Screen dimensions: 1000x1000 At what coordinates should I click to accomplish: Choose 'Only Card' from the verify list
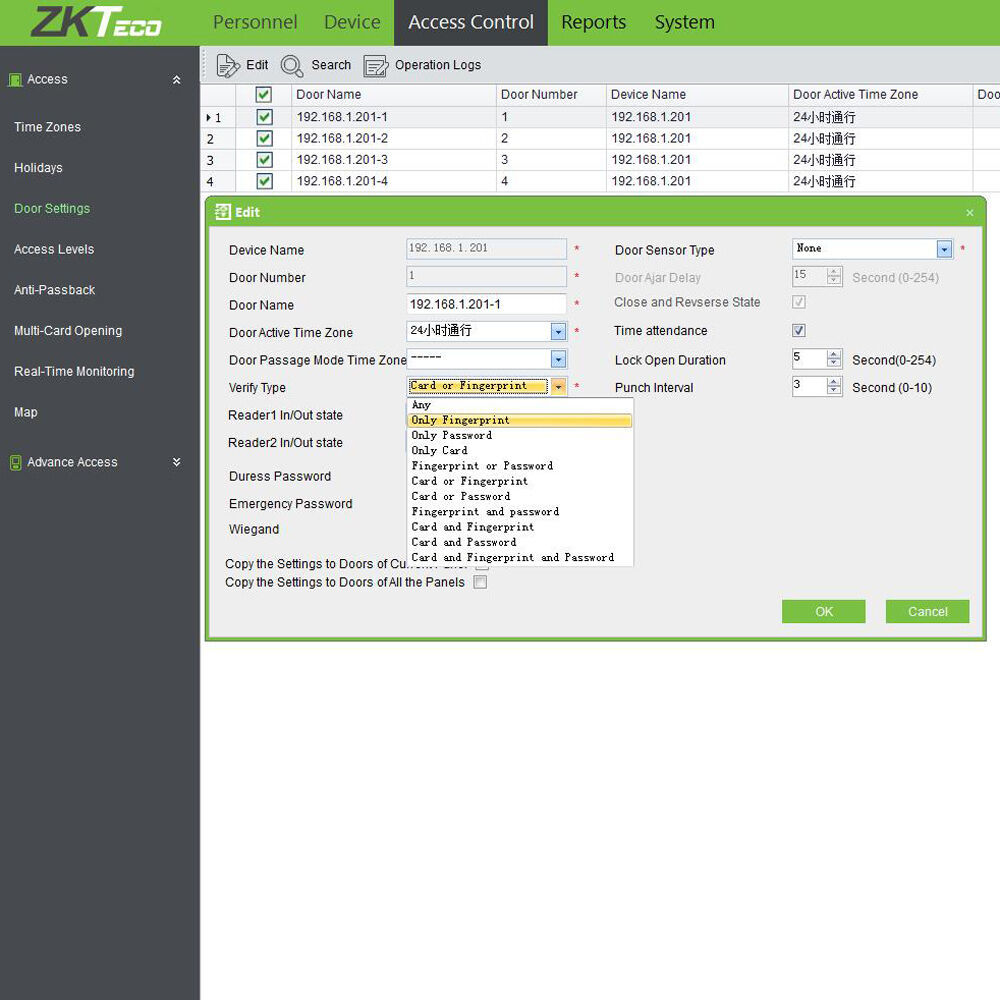pyautogui.click(x=440, y=451)
